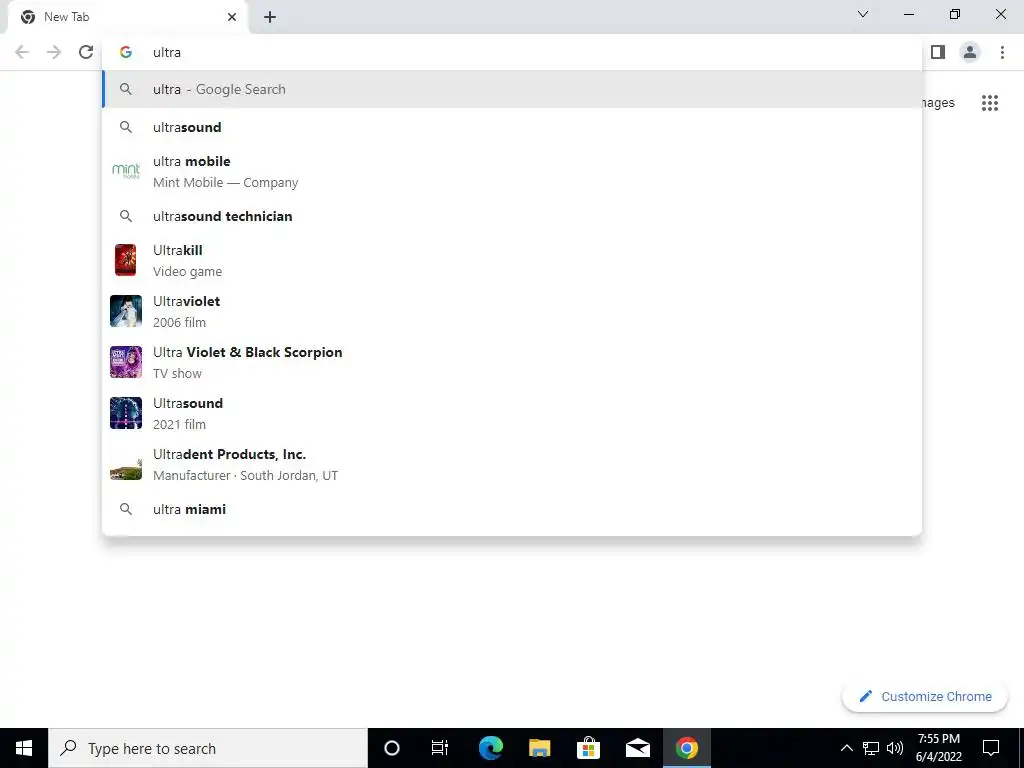The image size is (1024, 768).
Task: Choose the ultra miami suggestion
Action: click(x=512, y=509)
